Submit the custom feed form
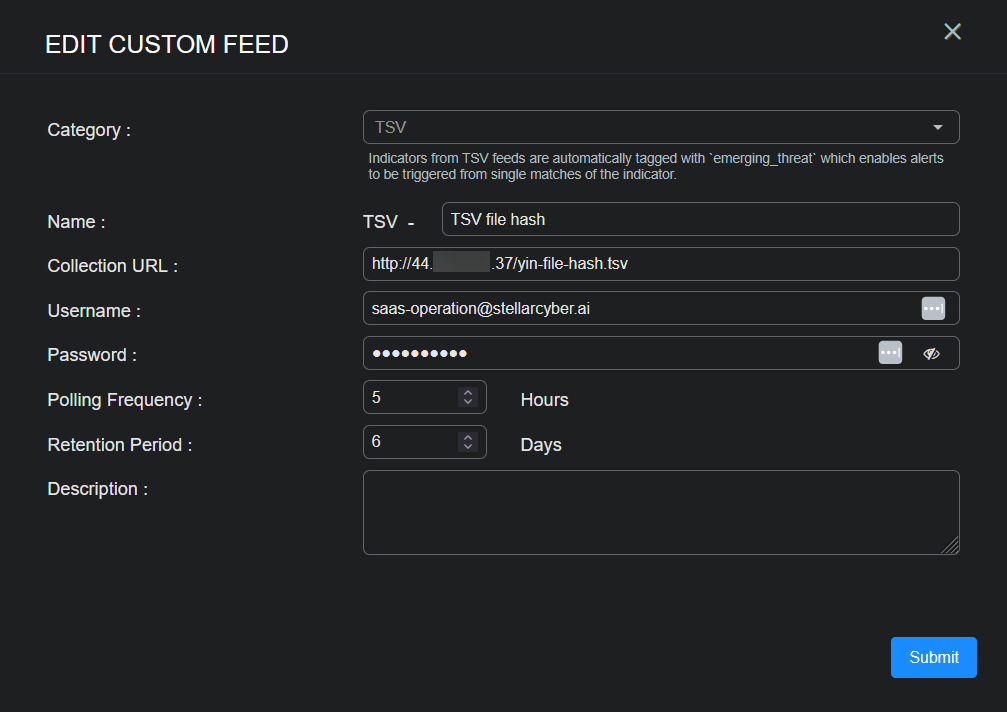Screen dimensions: 1007x712 click(x=933, y=657)
